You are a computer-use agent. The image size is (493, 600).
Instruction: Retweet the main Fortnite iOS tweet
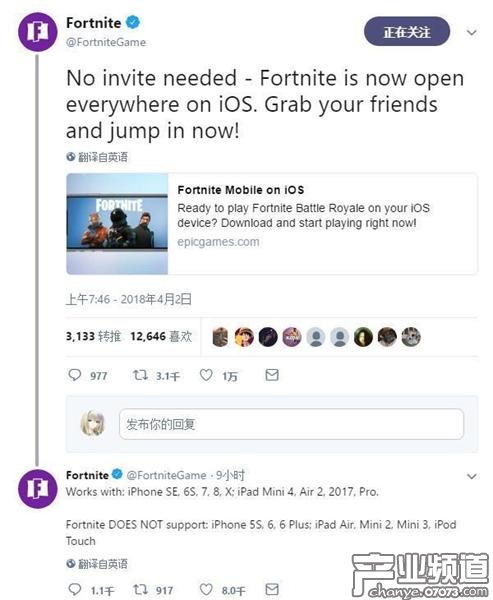140,375
